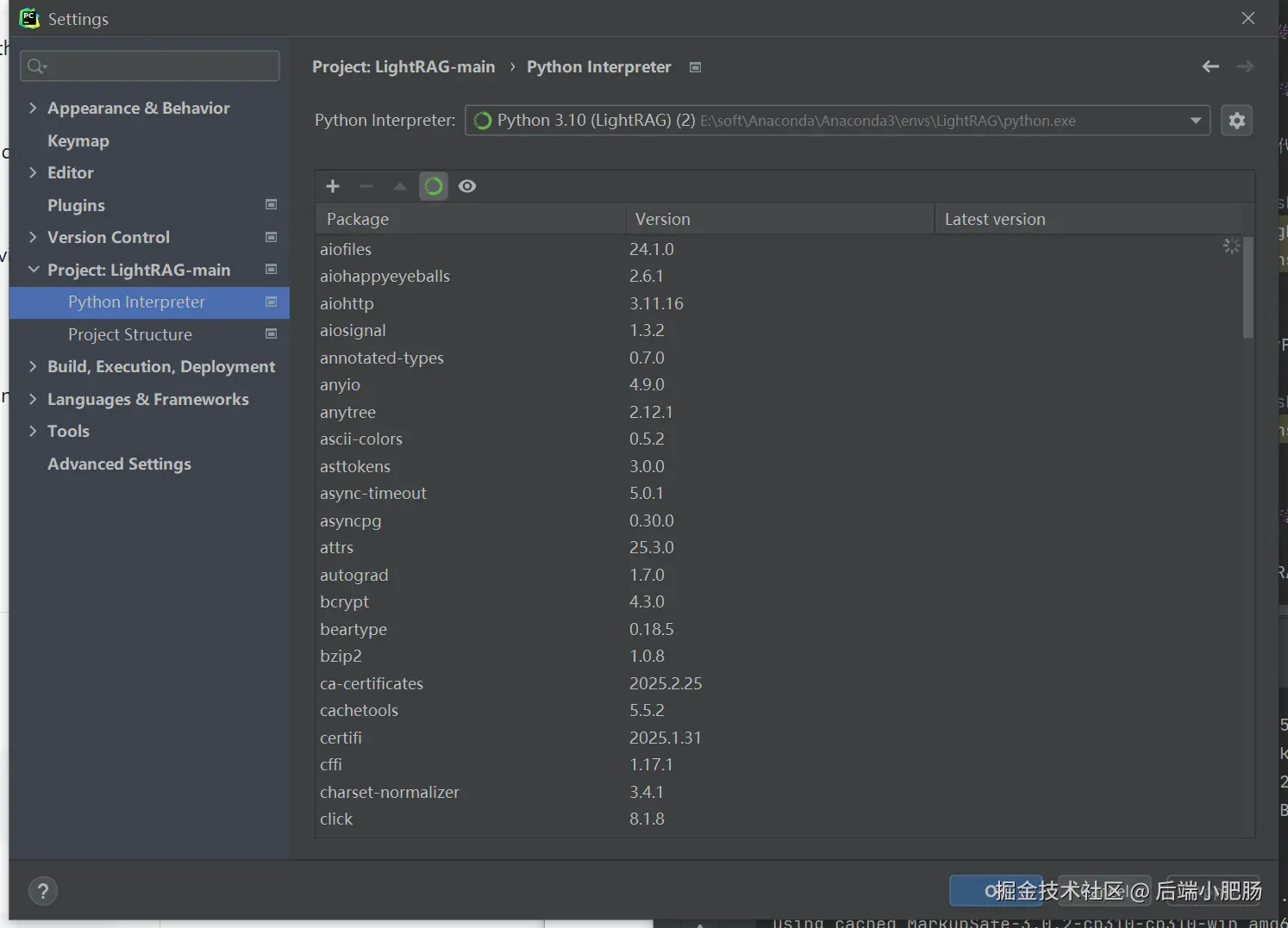Sort by Version column header
Screen dimensions: 1288x928
pos(779,219)
